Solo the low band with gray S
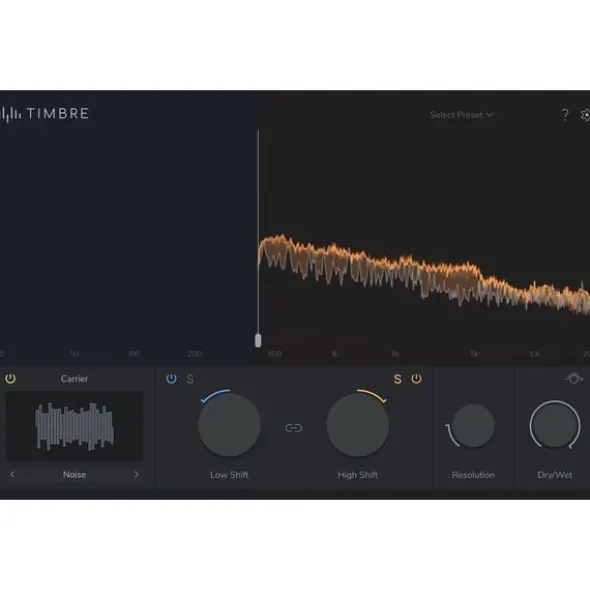Screen dimensions: 590x591 [190, 379]
